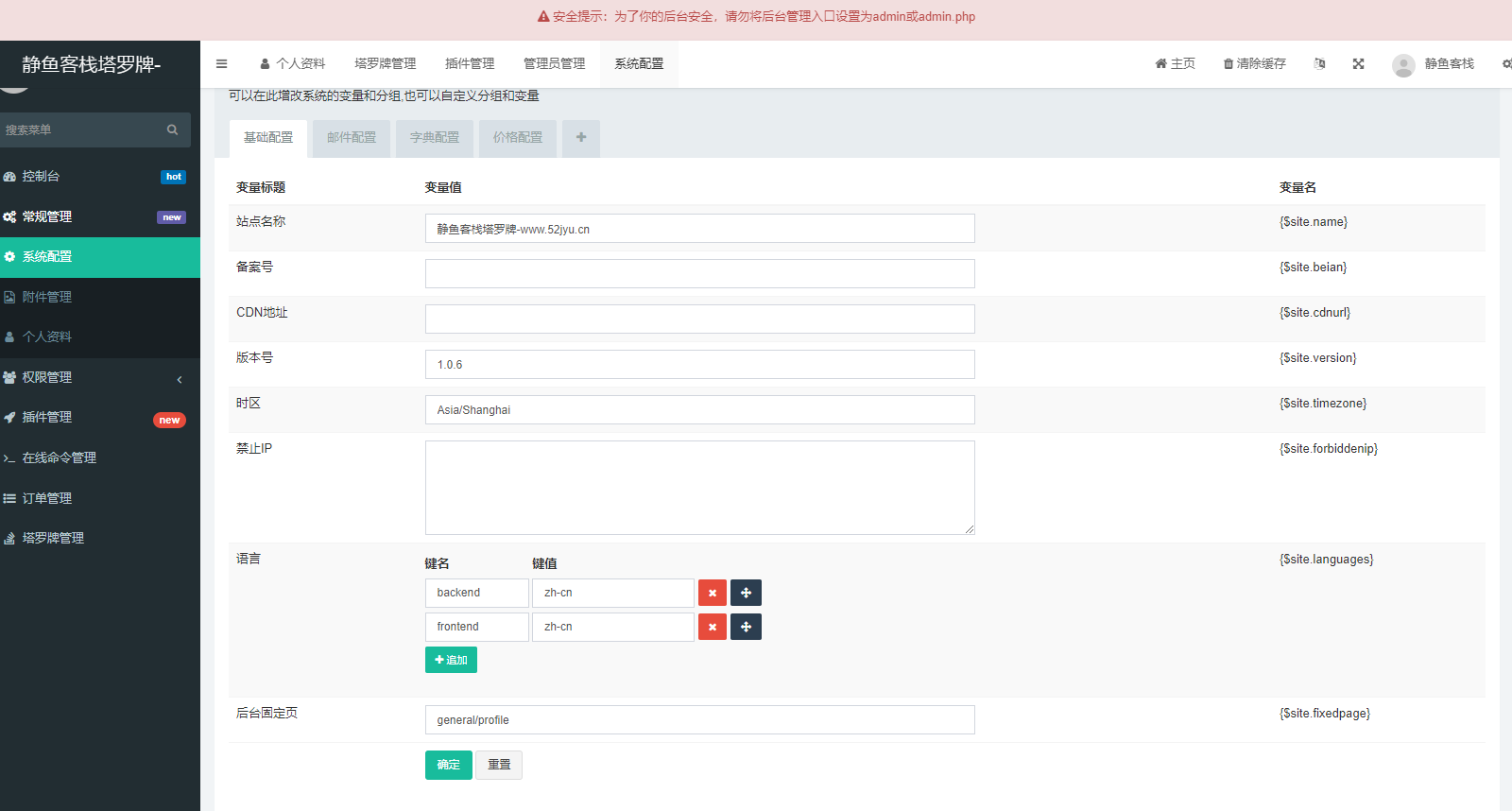Click the fullscreen icon in top bar
The height and width of the screenshot is (811, 1512).
click(x=1358, y=64)
